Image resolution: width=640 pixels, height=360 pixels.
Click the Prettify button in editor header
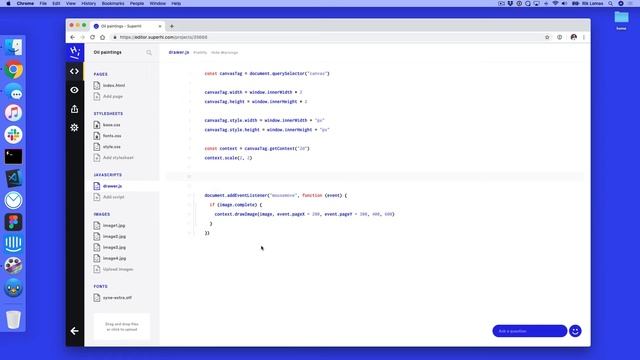pyautogui.click(x=200, y=53)
